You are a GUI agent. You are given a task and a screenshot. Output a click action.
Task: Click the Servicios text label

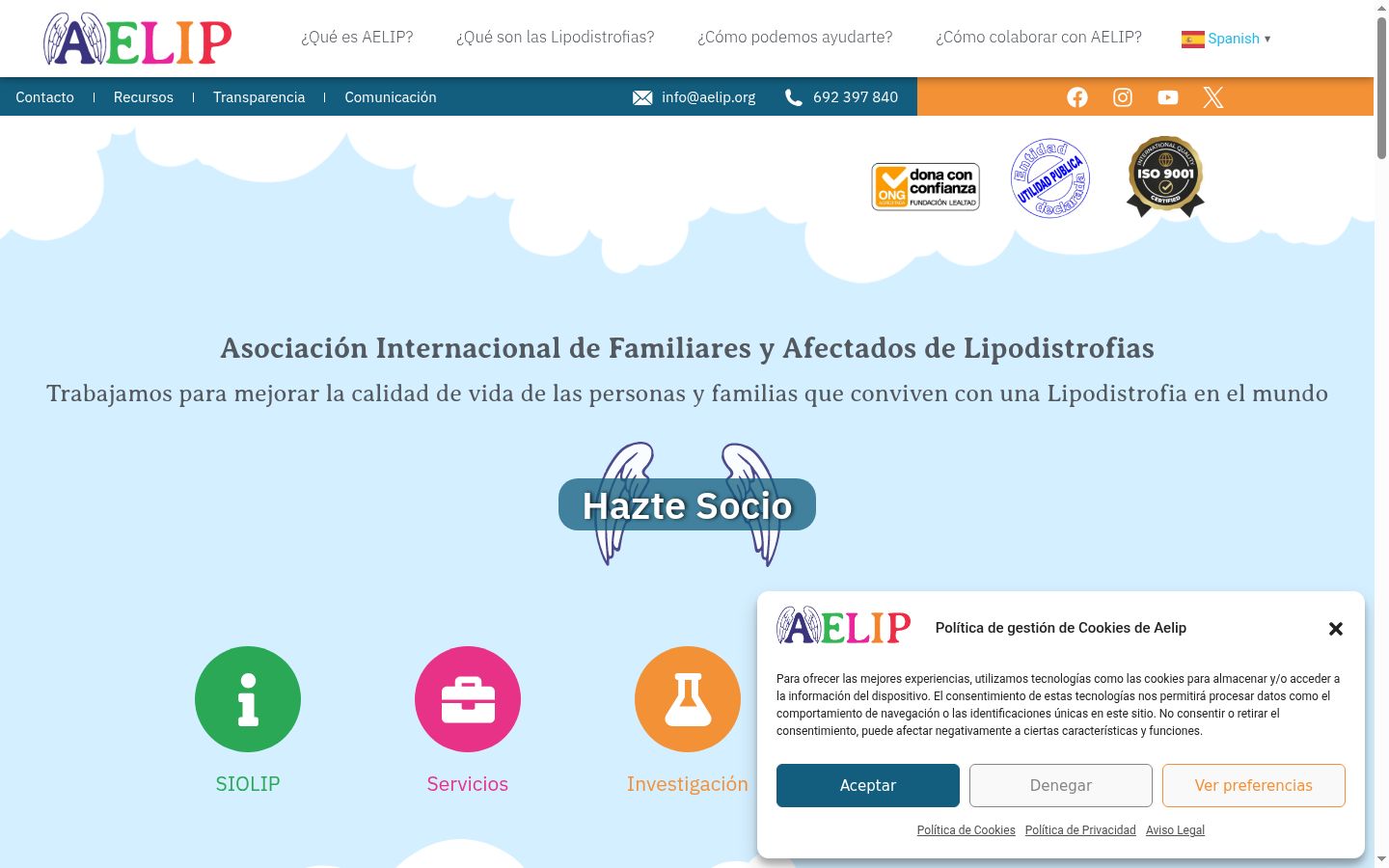(x=468, y=784)
